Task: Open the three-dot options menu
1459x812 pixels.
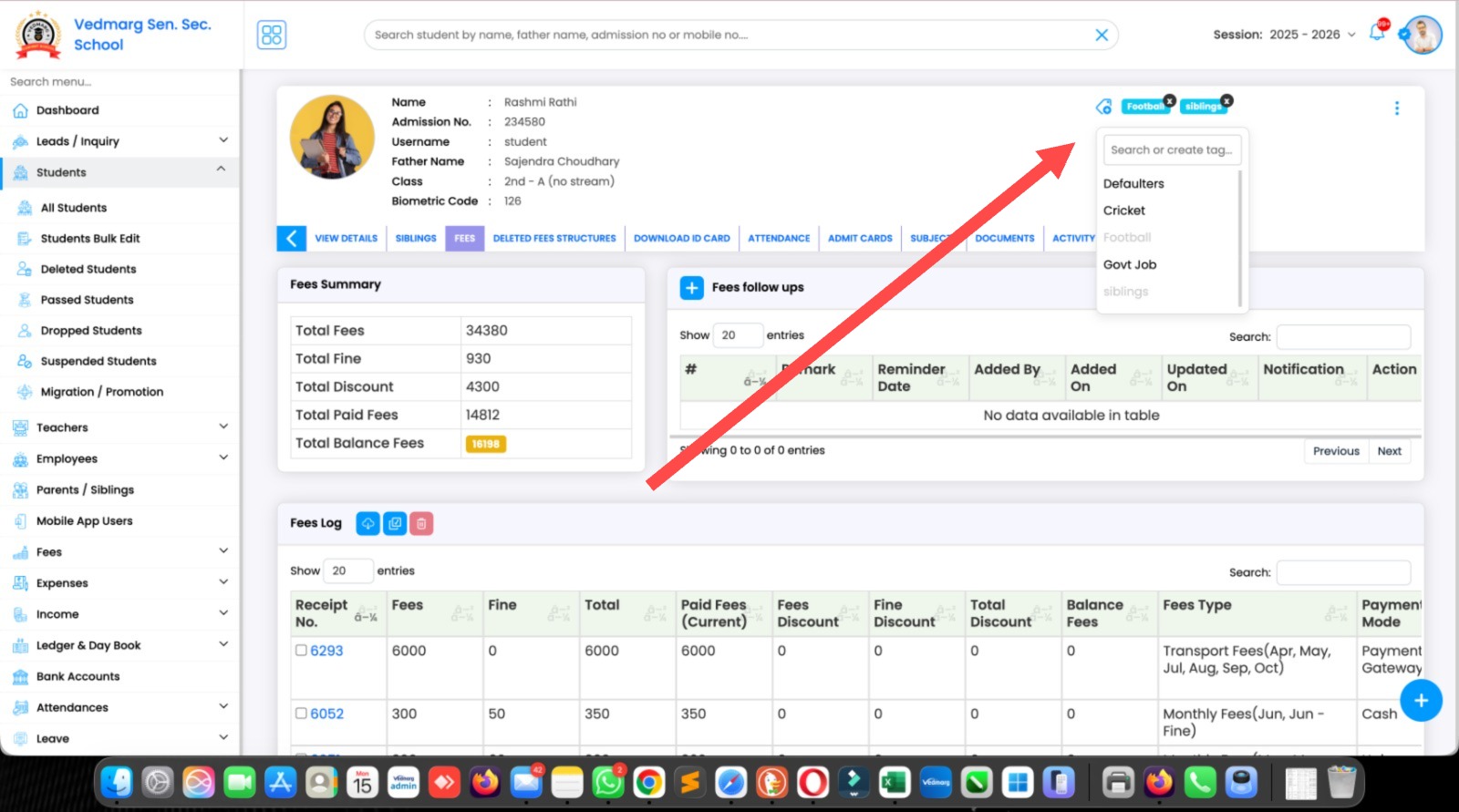Action: point(1396,108)
